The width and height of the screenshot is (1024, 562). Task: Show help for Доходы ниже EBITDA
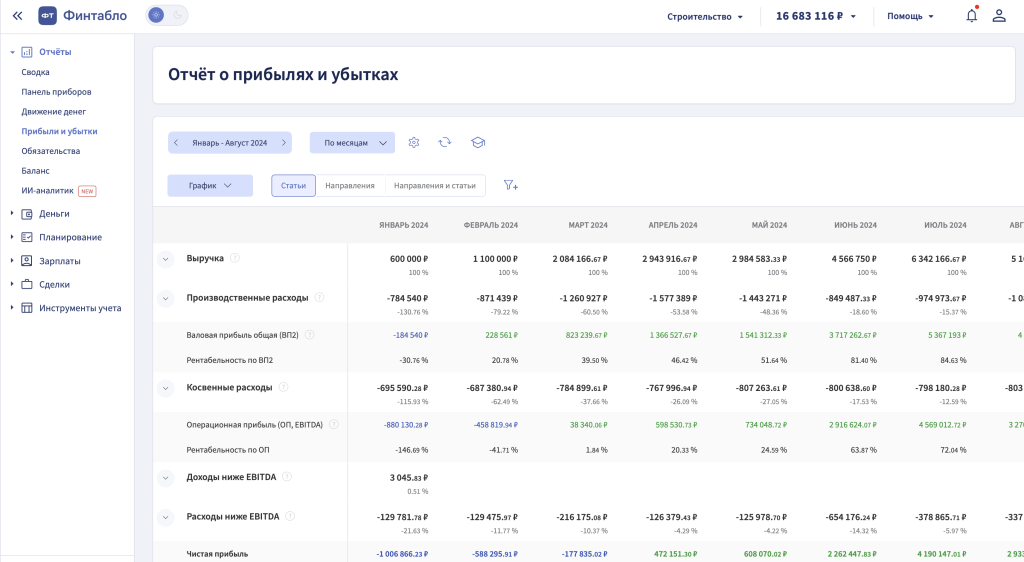point(287,477)
